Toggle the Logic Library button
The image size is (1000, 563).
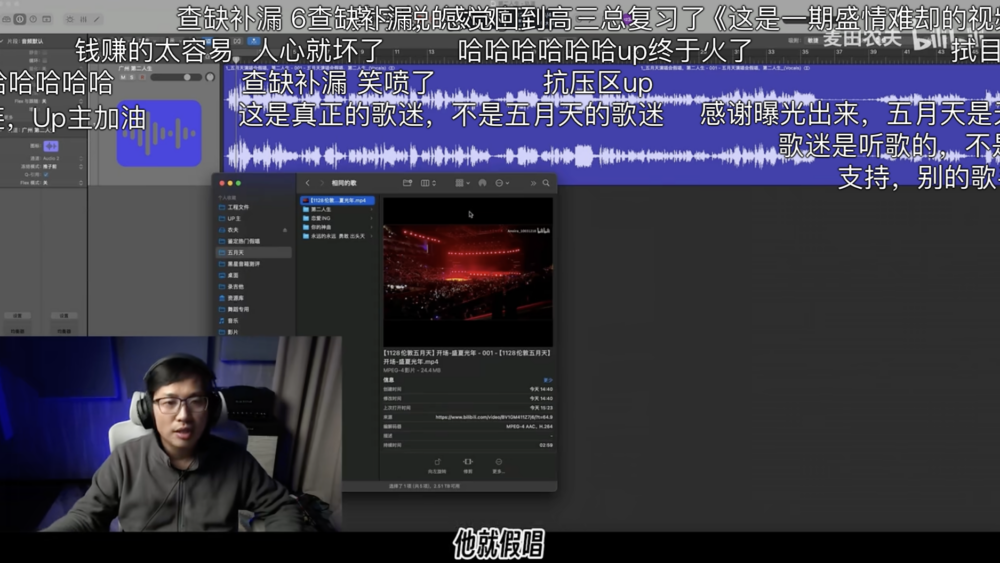point(6,19)
